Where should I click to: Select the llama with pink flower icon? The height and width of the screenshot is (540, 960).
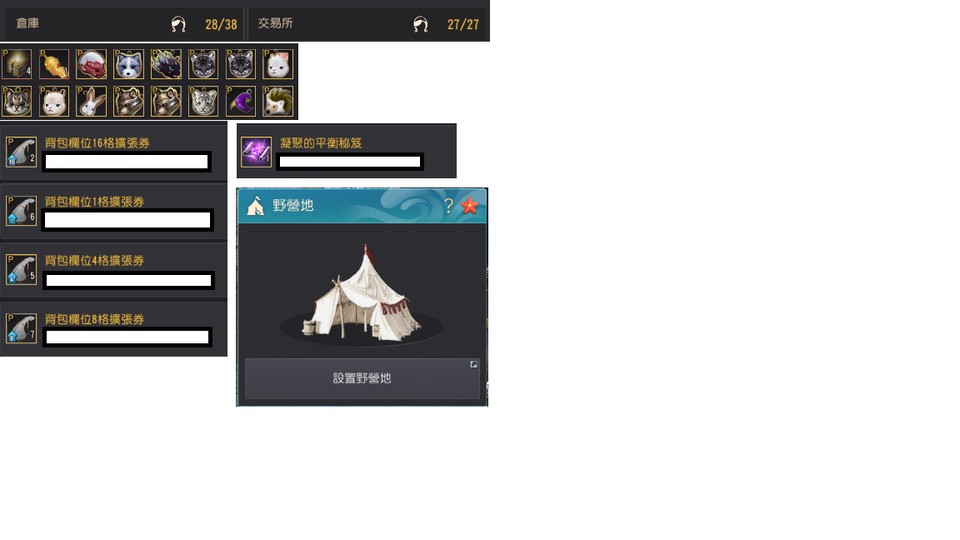(x=278, y=64)
